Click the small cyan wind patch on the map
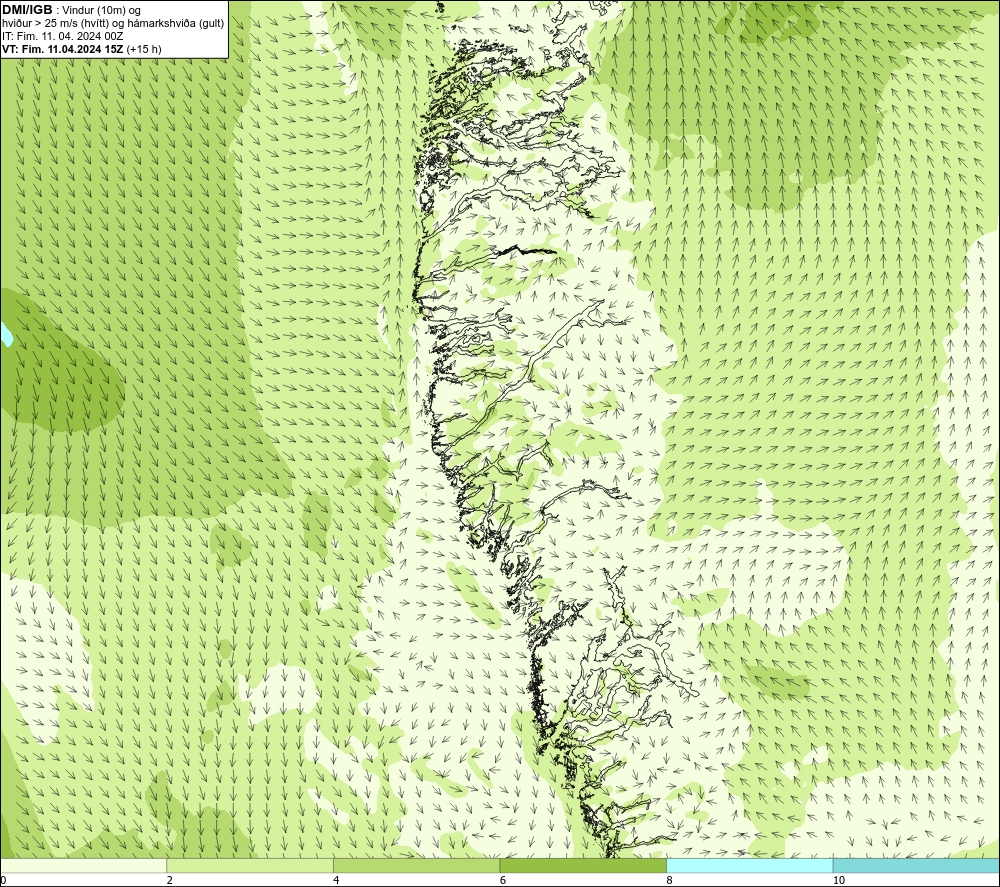This screenshot has height=887, width=1000. pyautogui.click(x=6, y=334)
